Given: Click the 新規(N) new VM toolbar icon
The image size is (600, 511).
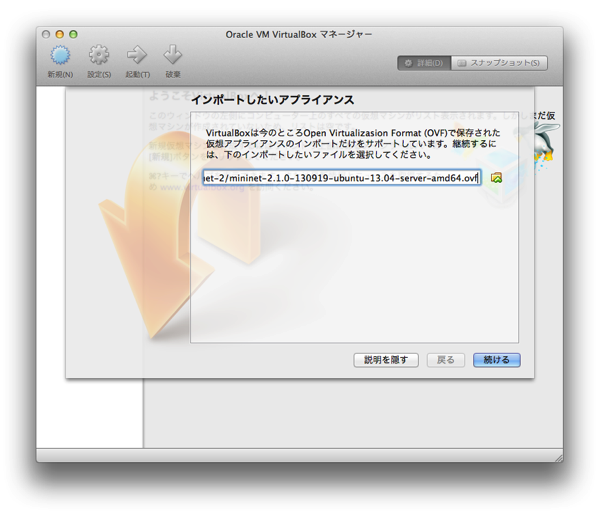Looking at the screenshot, I should click(60, 56).
